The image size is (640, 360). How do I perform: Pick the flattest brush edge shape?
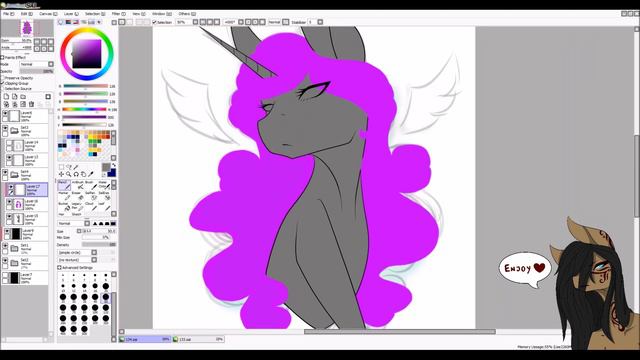tap(113, 223)
